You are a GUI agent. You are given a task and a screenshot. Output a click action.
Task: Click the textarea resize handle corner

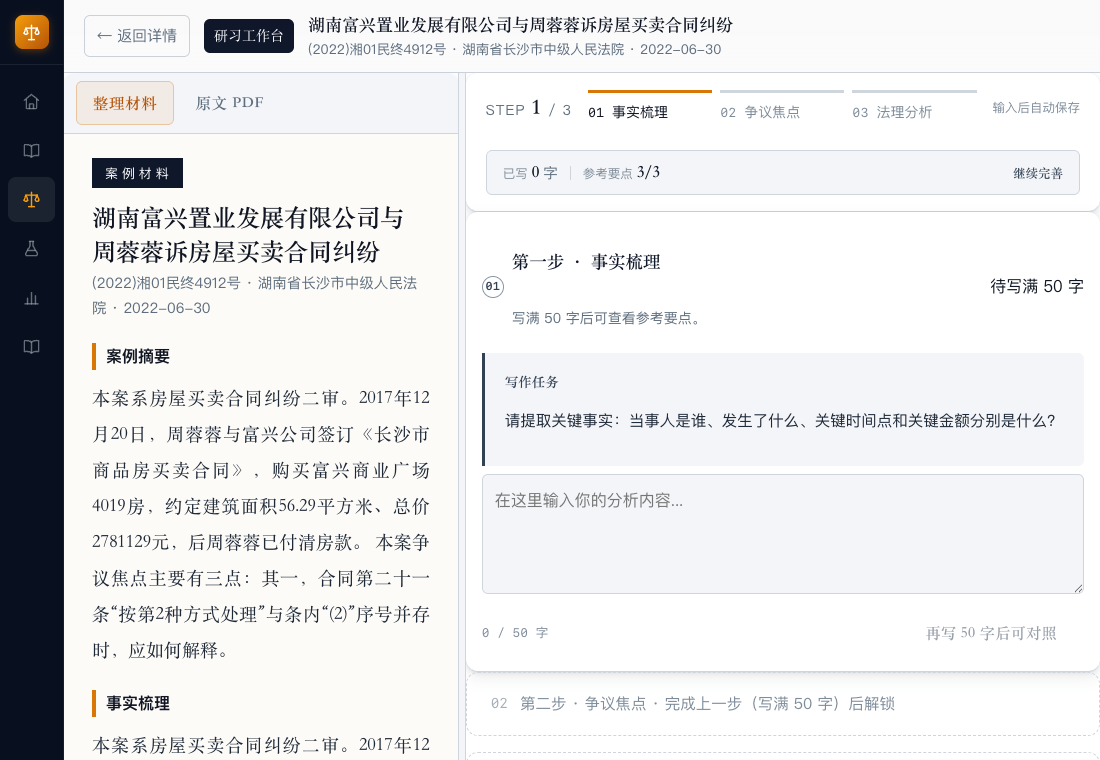pos(1078,587)
